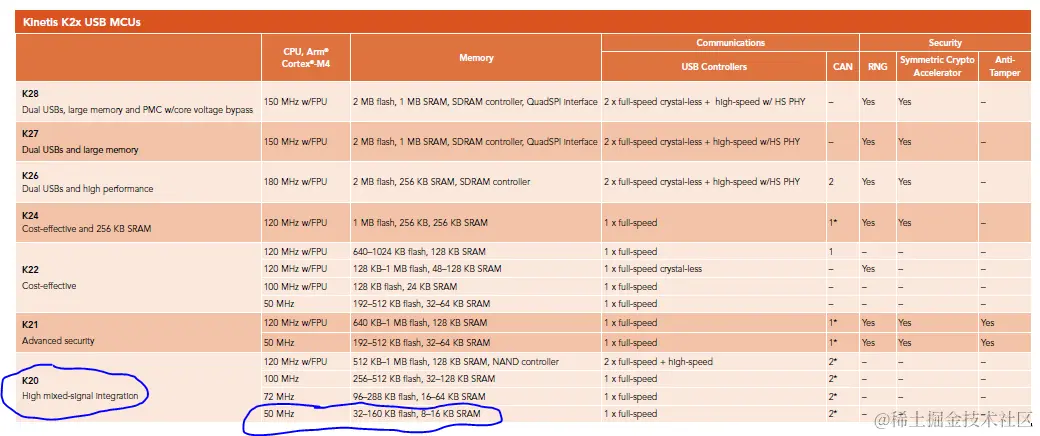Click '96–288 KB flash, 16–64 KB SRAM'
Image resolution: width=1040 pixels, height=436 pixels.
click(419, 396)
